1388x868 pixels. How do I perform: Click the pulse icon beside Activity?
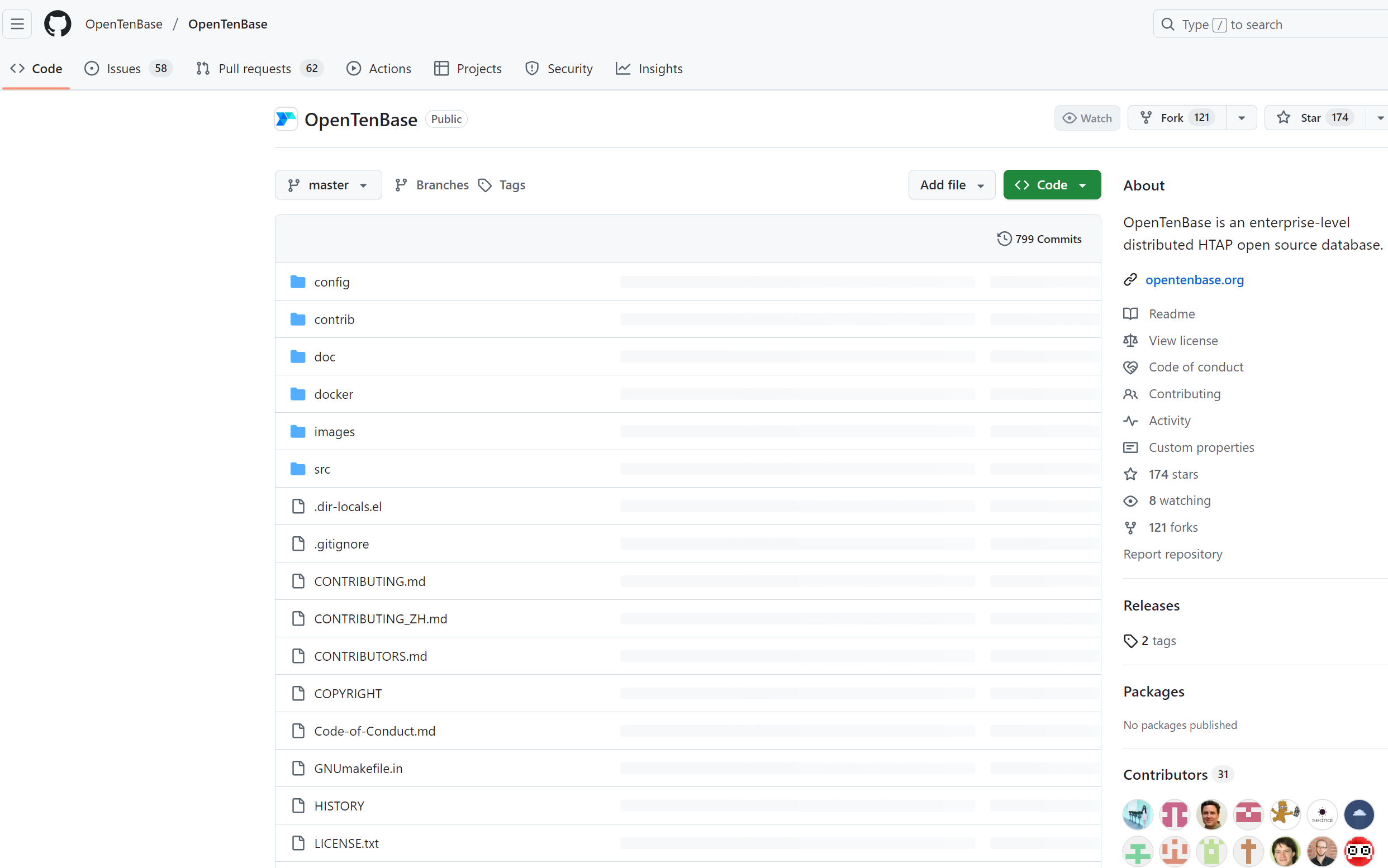pyautogui.click(x=1130, y=421)
